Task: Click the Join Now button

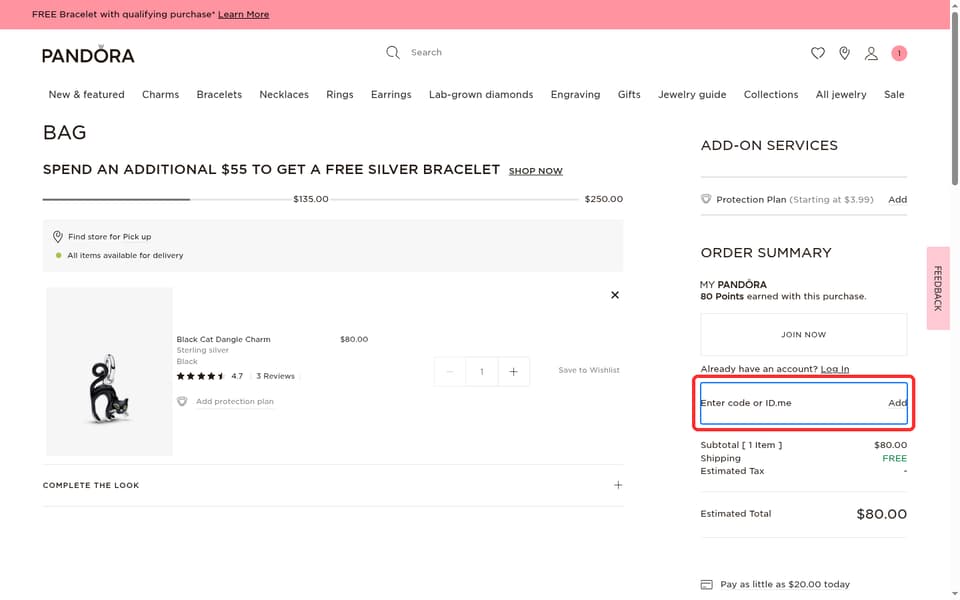Action: 803,334
